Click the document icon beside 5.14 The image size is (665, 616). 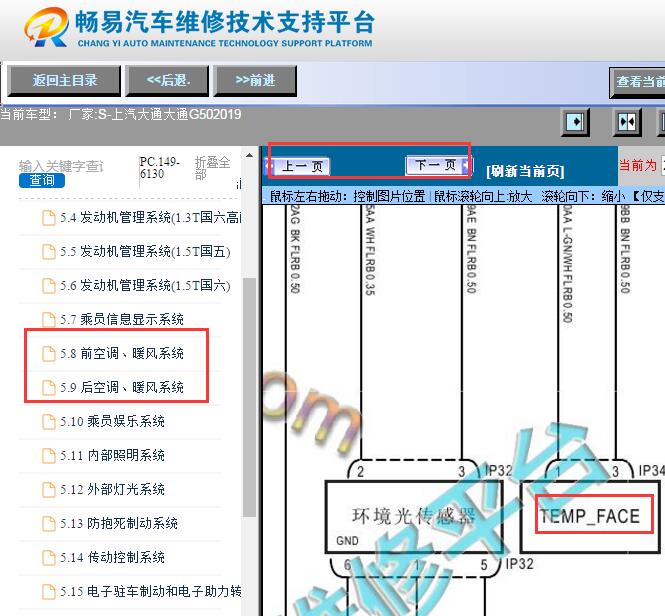(49, 557)
